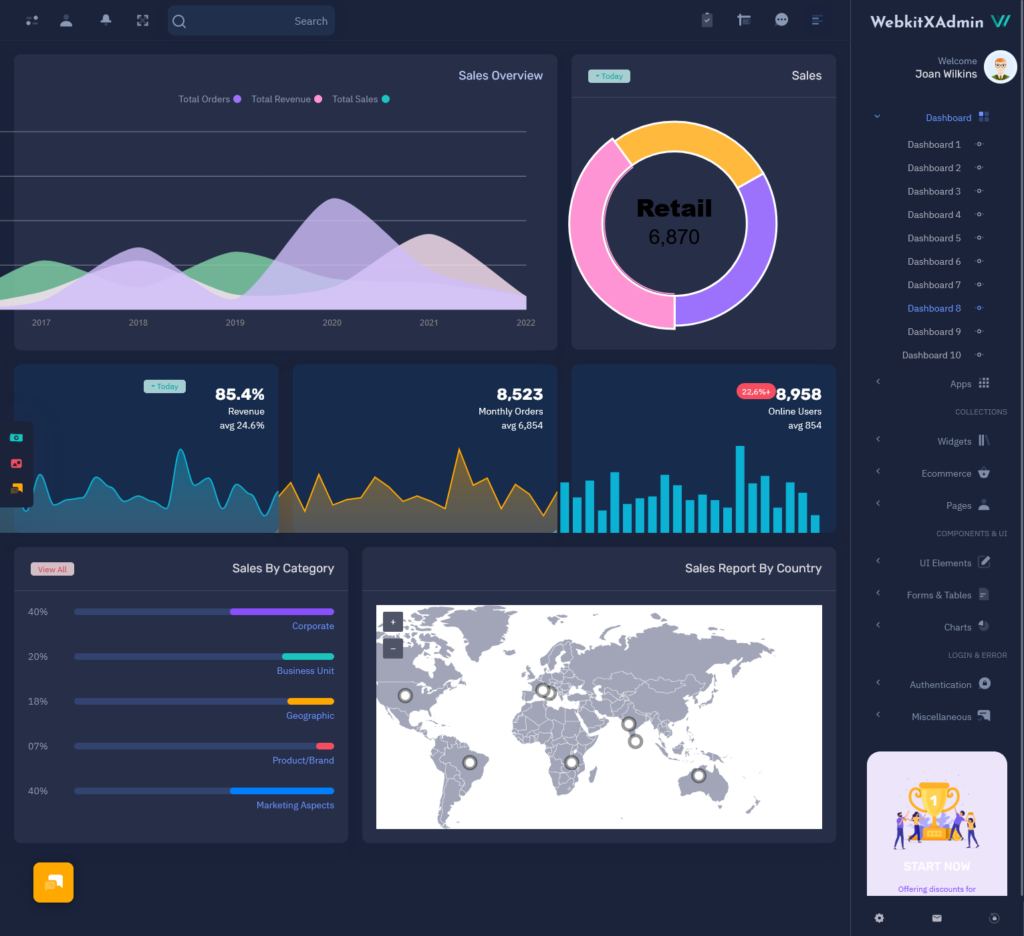Expand the Charts section in the sidebar

click(x=955, y=626)
